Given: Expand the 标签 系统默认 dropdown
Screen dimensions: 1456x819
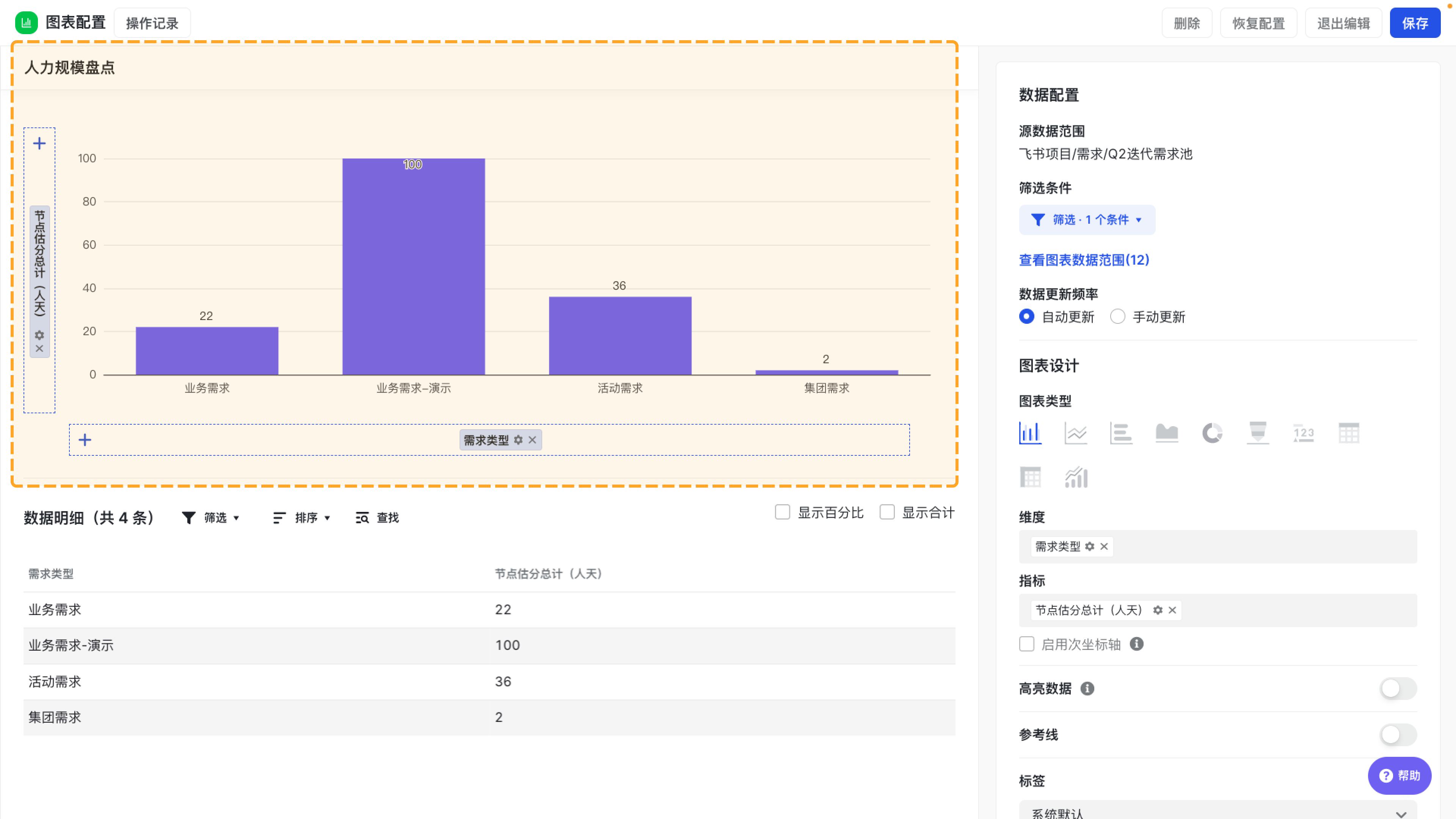Looking at the screenshot, I should [1218, 811].
